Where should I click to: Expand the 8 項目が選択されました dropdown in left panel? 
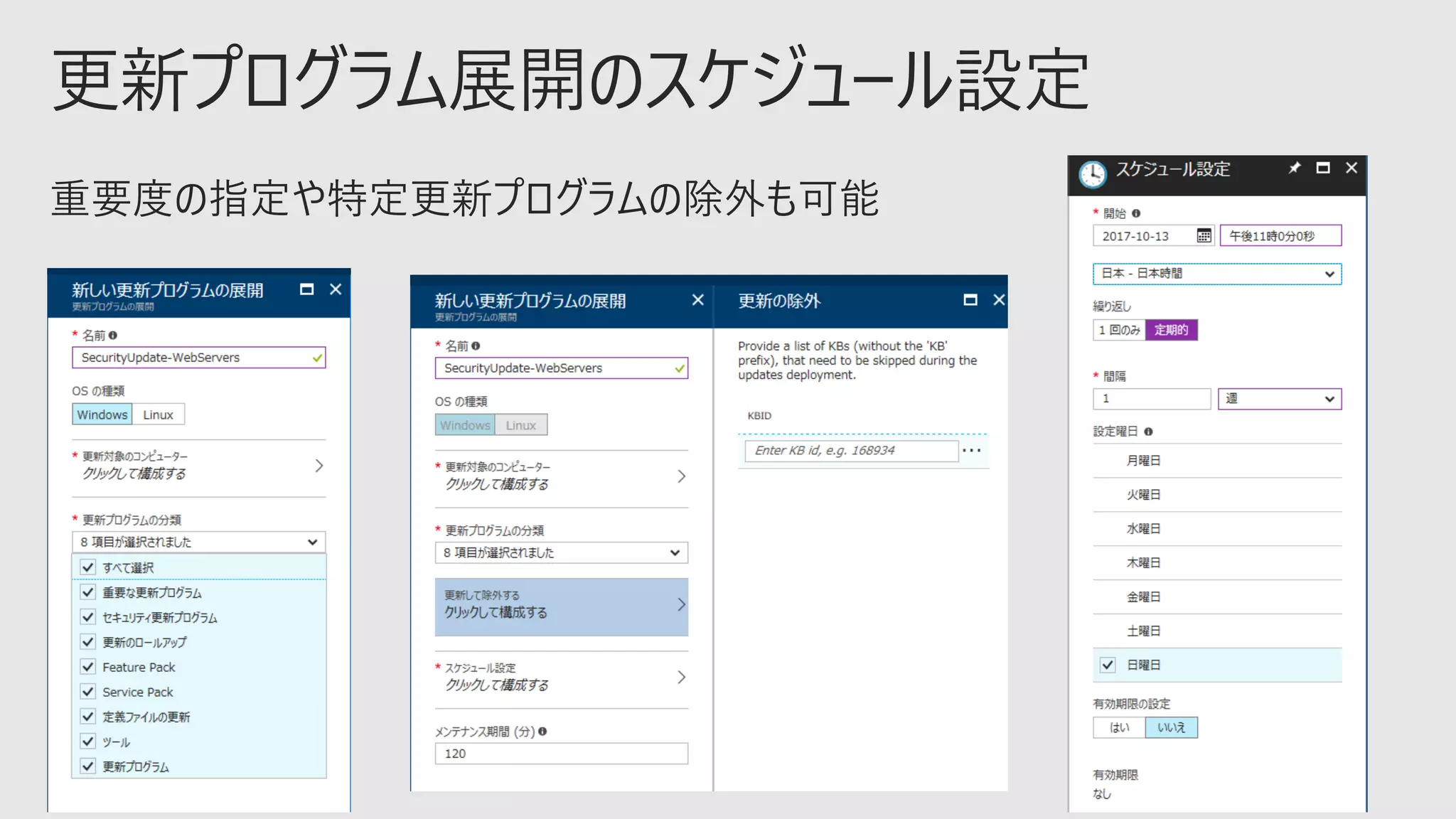[198, 542]
